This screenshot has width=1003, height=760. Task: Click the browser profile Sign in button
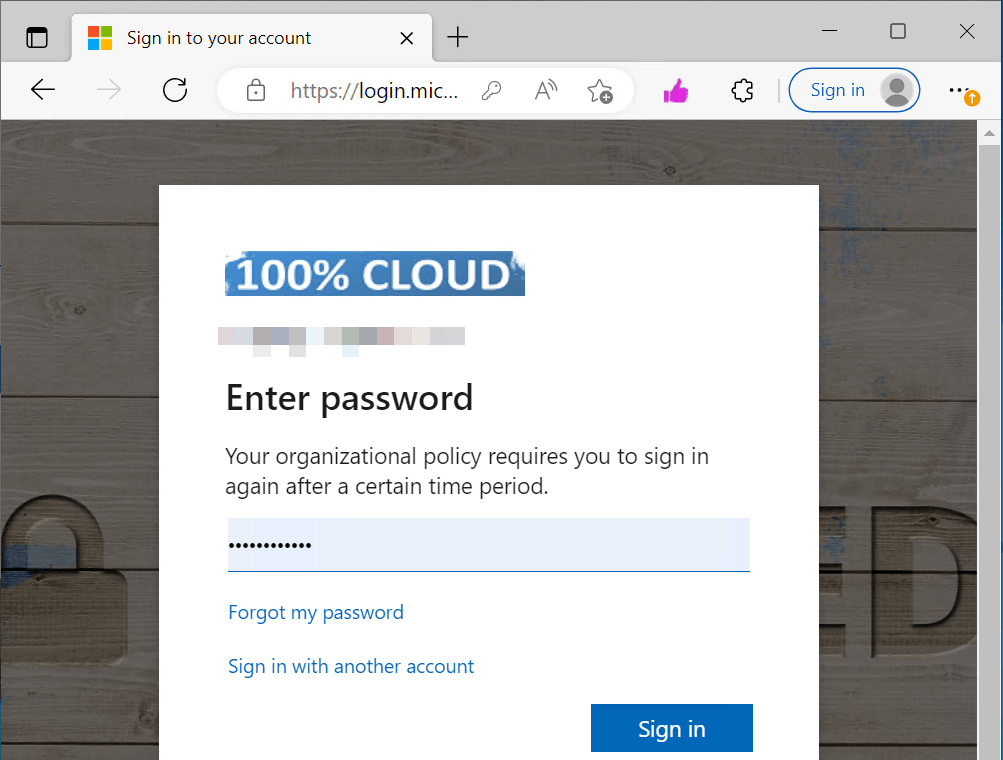(853, 91)
